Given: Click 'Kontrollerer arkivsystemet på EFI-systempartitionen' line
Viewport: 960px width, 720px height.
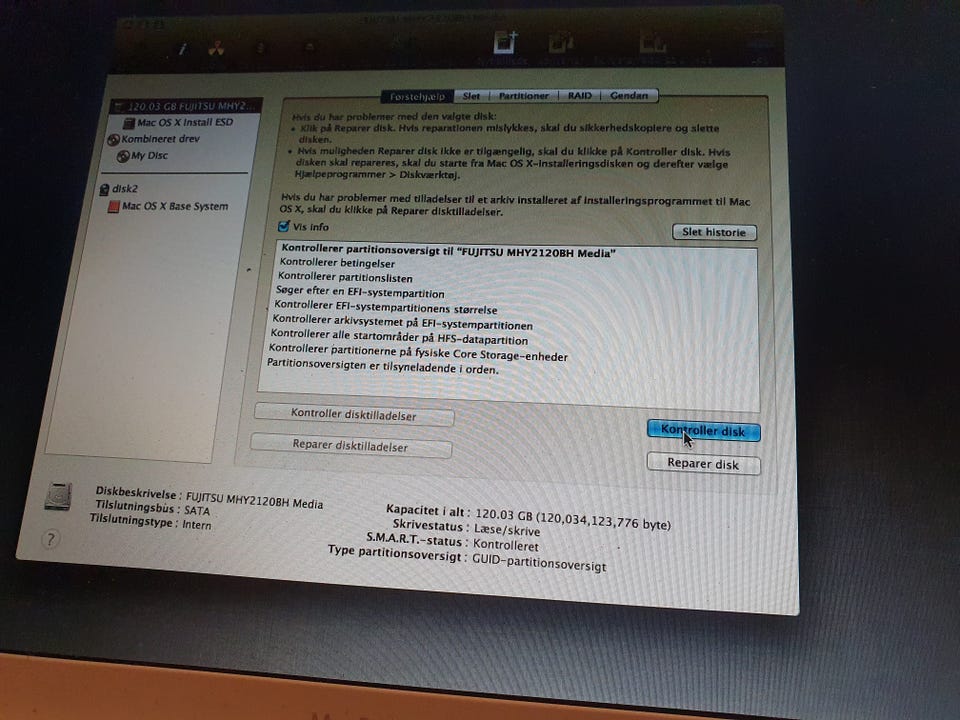Looking at the screenshot, I should (x=402, y=323).
